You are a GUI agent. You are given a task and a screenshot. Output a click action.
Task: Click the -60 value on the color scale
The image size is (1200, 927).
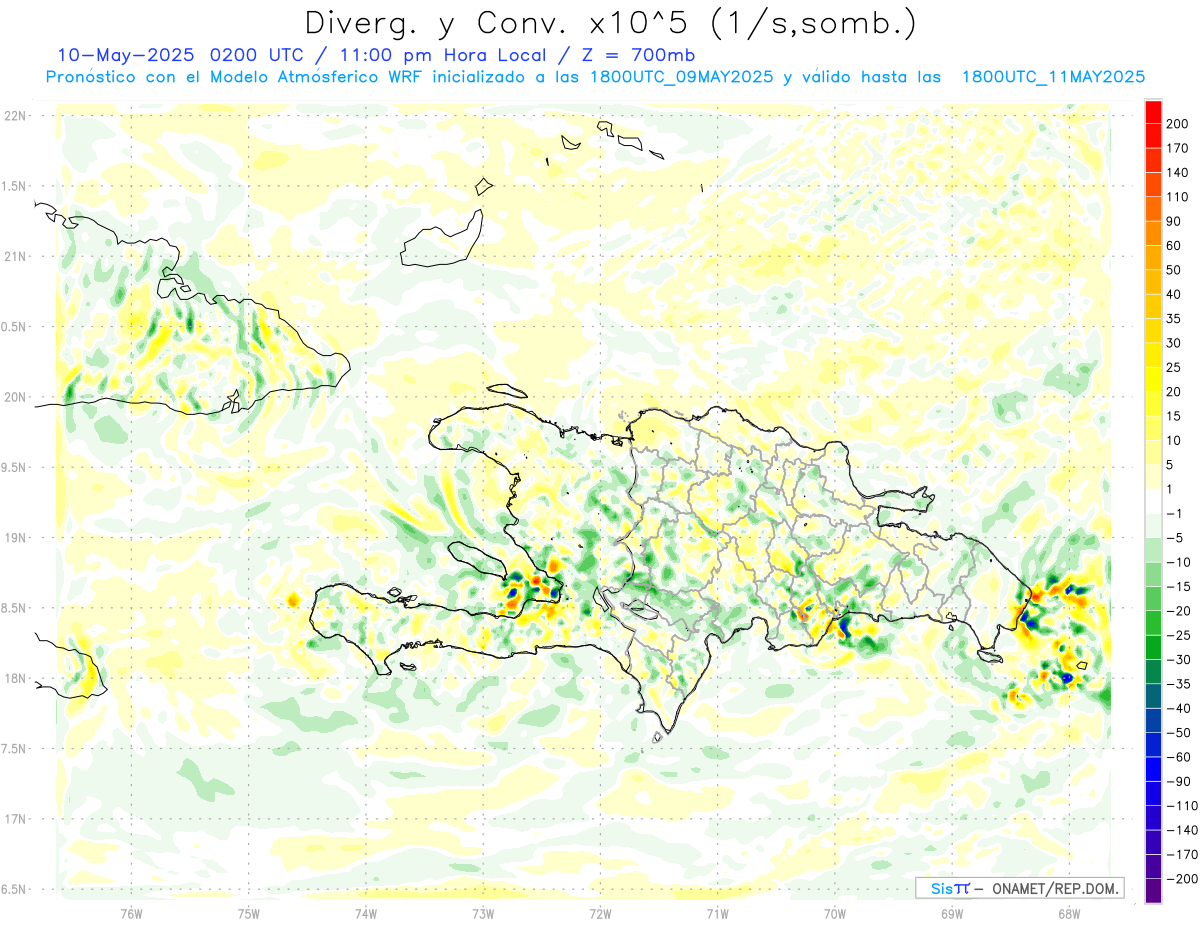tap(1181, 758)
